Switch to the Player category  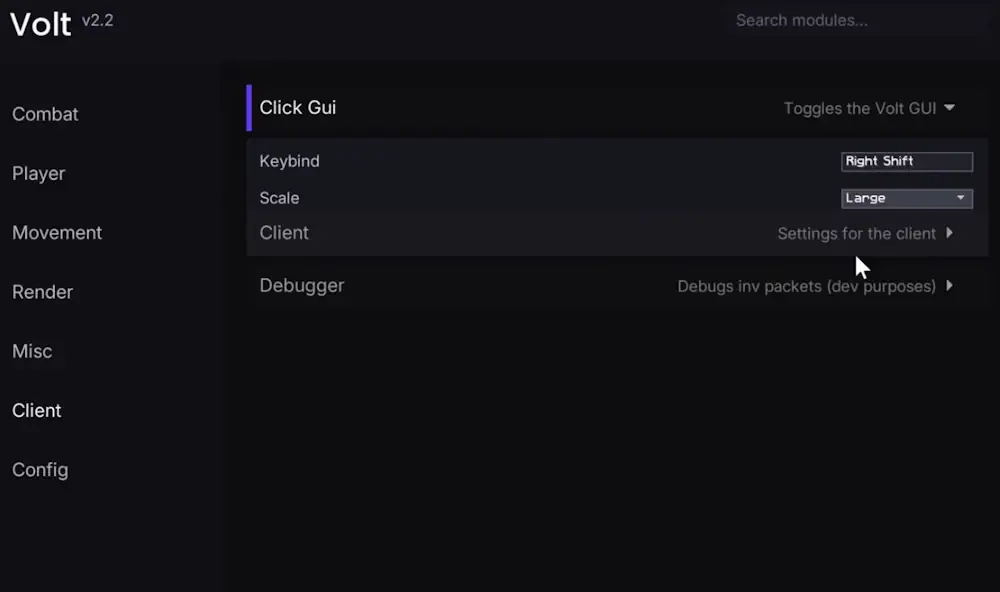pyautogui.click(x=38, y=173)
